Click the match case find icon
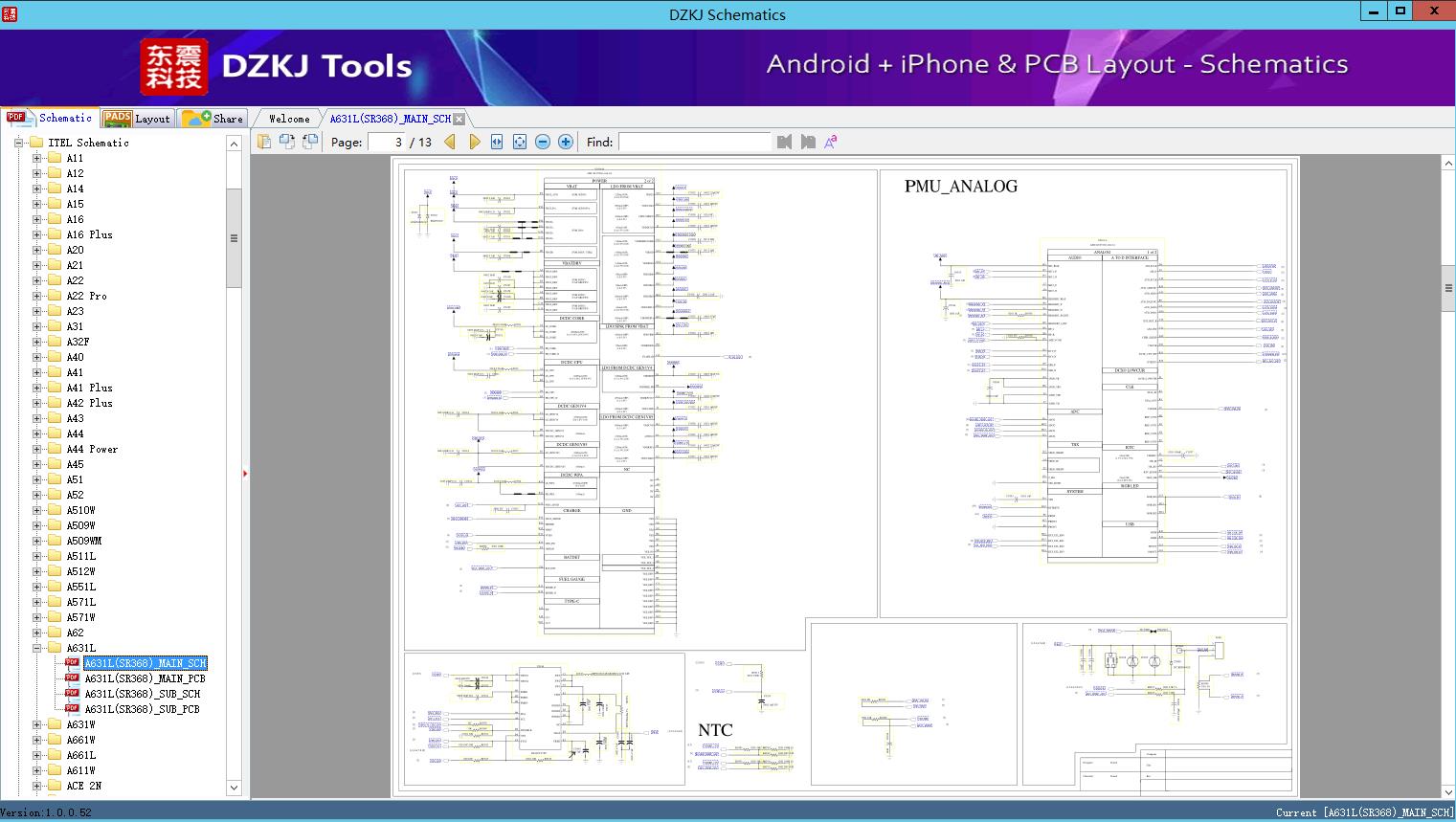The image size is (1456, 822). click(x=830, y=142)
